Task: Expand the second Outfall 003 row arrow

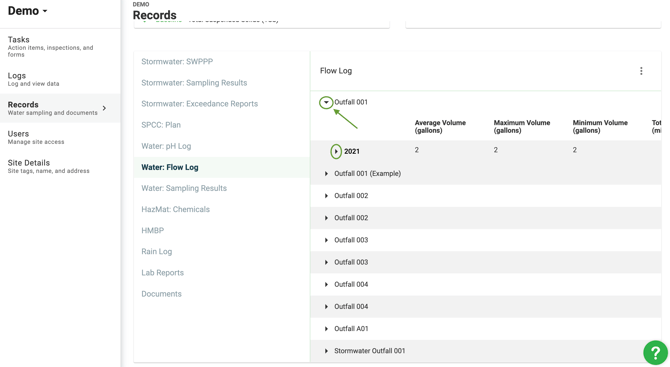Action: [326, 262]
